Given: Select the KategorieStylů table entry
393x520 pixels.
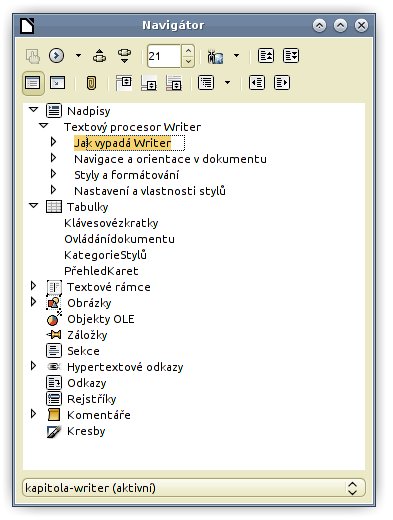Looking at the screenshot, I should (x=105, y=255).
